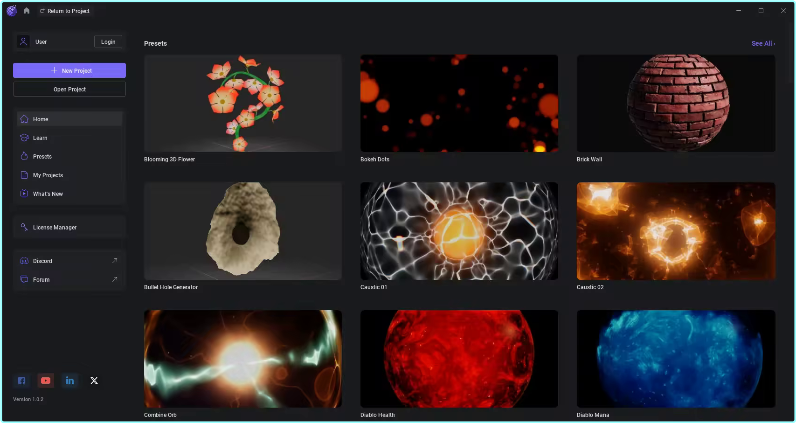
Task: Open the X (Twitter) icon link
Action: point(94,380)
